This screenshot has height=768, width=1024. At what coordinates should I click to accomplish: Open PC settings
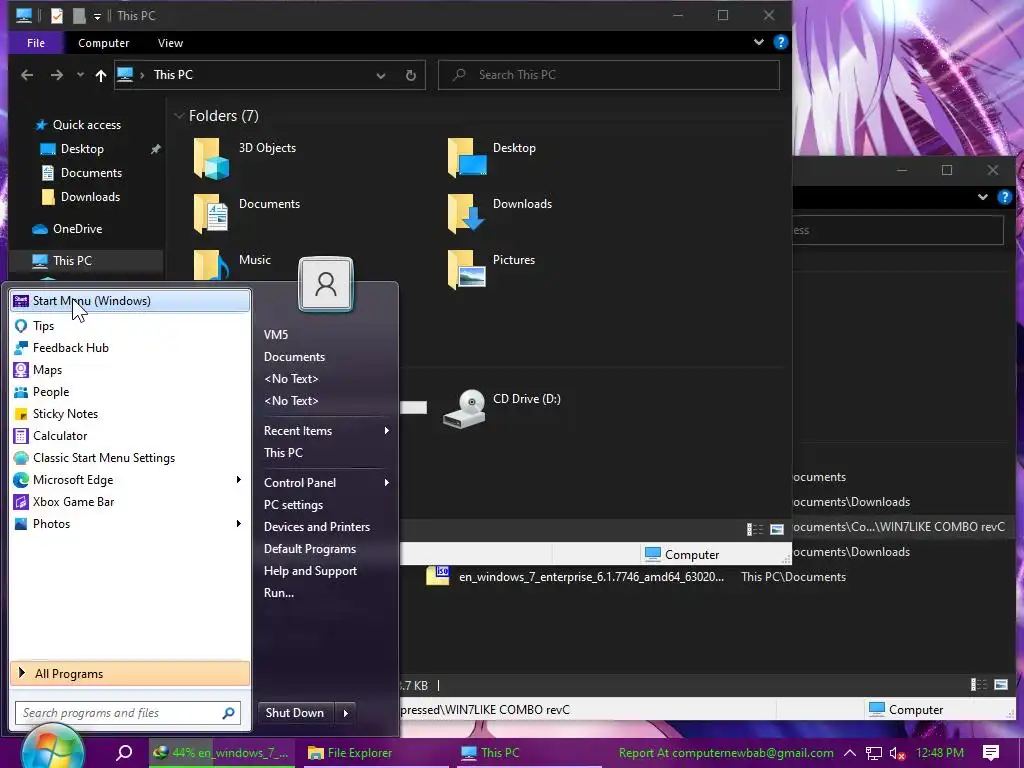pyautogui.click(x=293, y=505)
